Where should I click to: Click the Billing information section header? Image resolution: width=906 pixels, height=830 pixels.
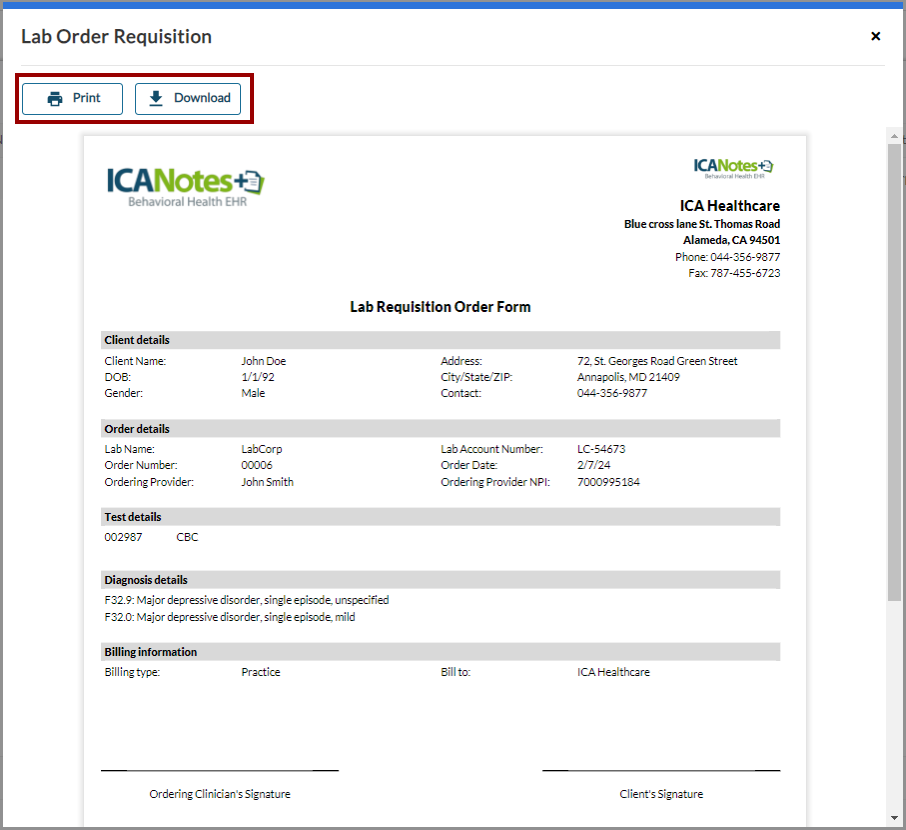coord(151,652)
